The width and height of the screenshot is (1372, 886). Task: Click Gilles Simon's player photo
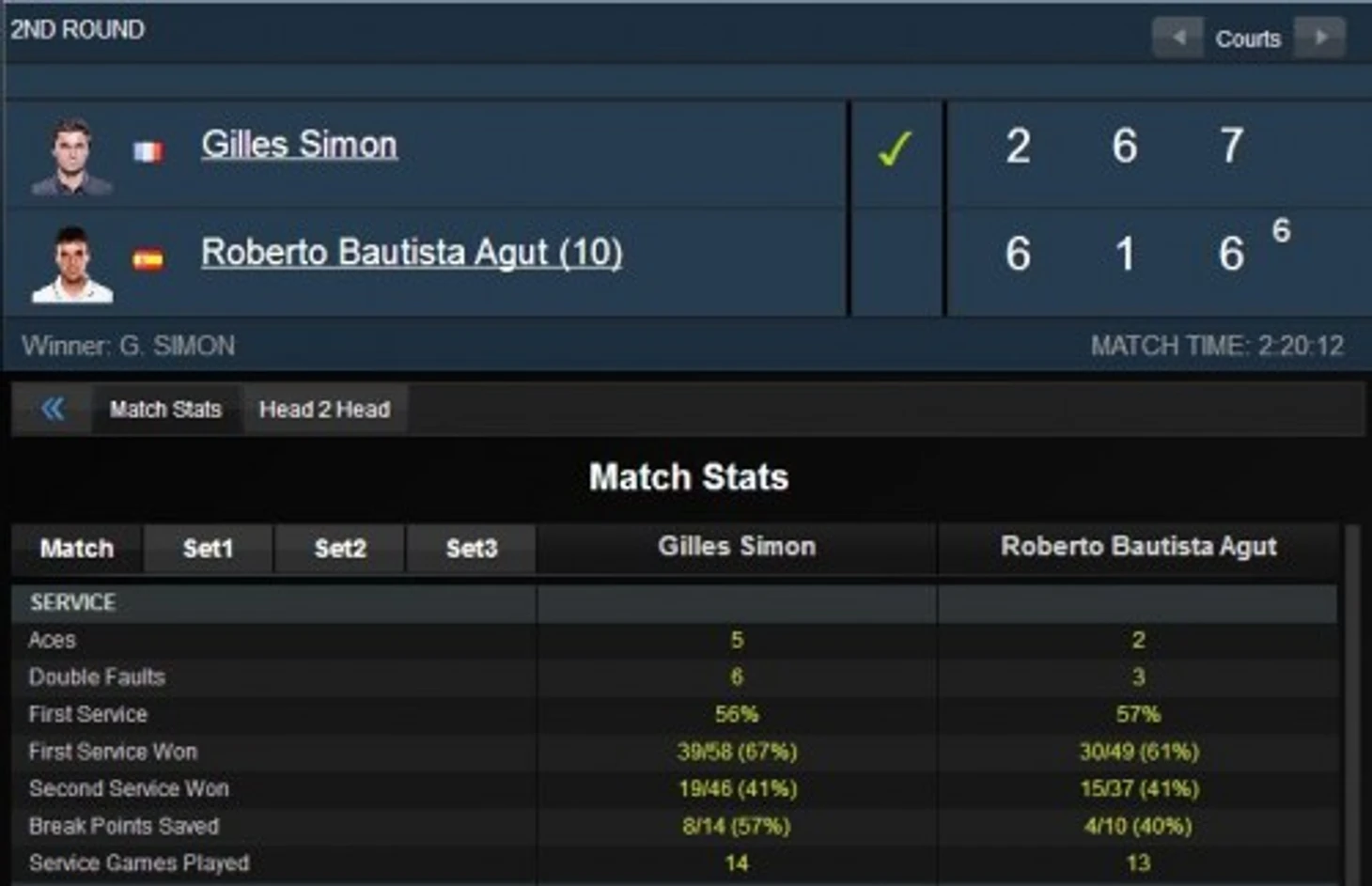point(71,156)
